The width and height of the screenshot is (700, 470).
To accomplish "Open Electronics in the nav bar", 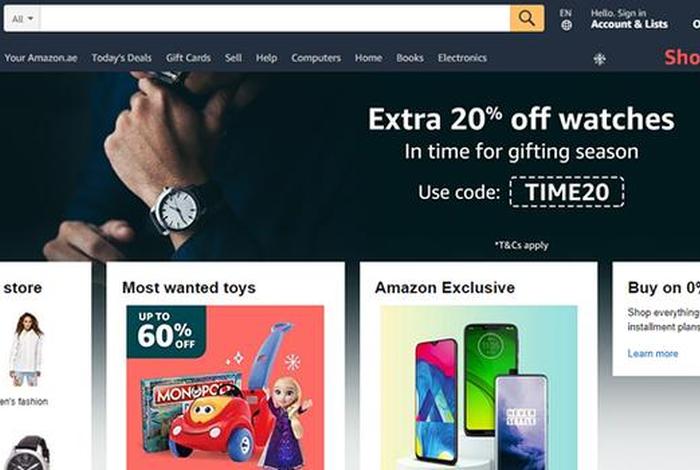I will [x=462, y=58].
